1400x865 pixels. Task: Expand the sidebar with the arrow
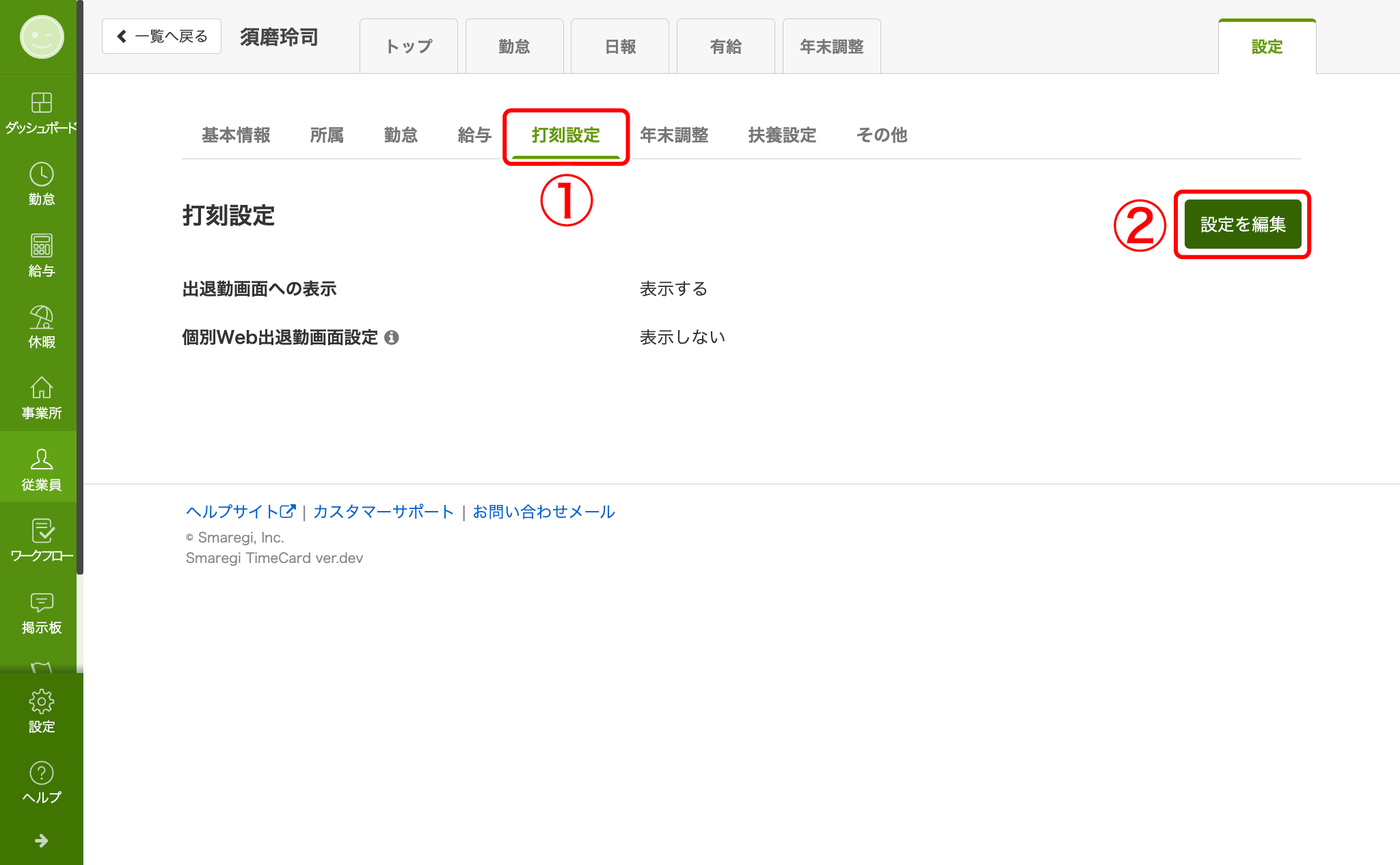point(41,840)
